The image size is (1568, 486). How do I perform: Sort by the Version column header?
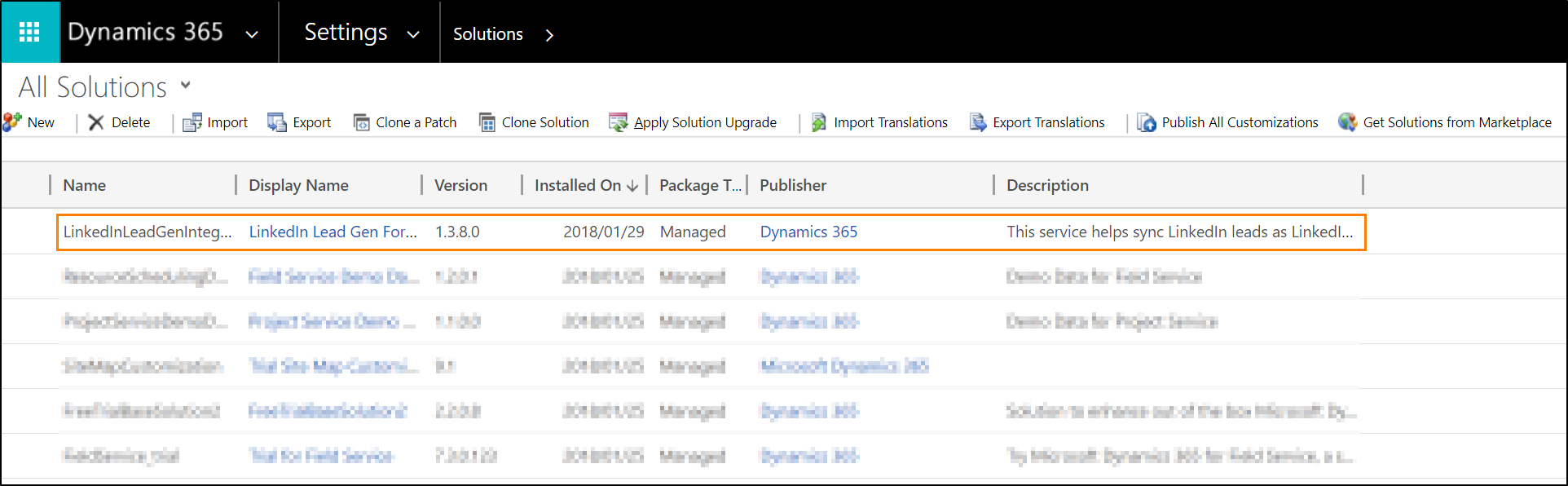point(461,185)
